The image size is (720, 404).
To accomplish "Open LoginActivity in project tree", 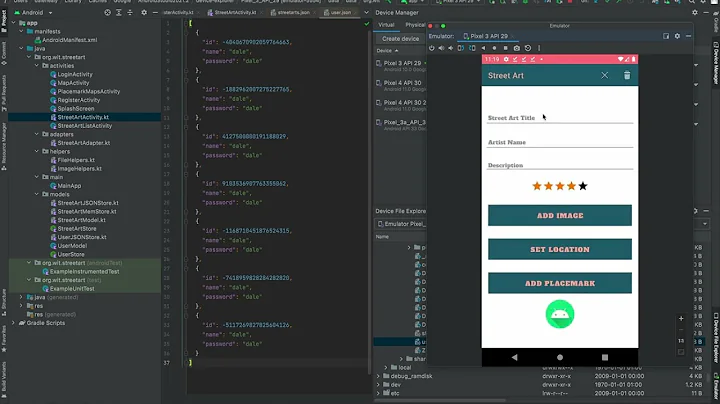I will click(75, 74).
